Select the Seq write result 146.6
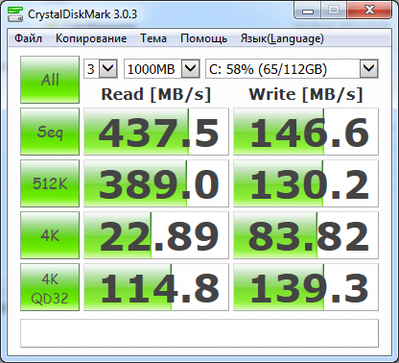This screenshot has width=399, height=363. [x=306, y=132]
